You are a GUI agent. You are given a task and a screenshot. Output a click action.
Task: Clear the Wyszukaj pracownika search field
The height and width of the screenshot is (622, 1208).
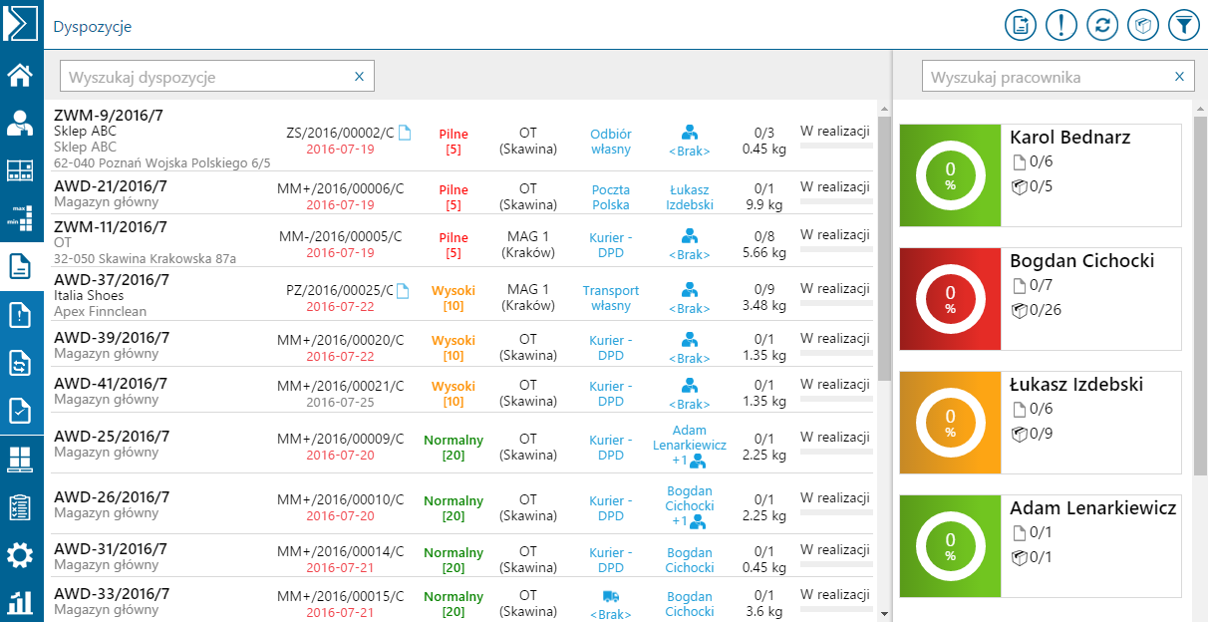1179,77
